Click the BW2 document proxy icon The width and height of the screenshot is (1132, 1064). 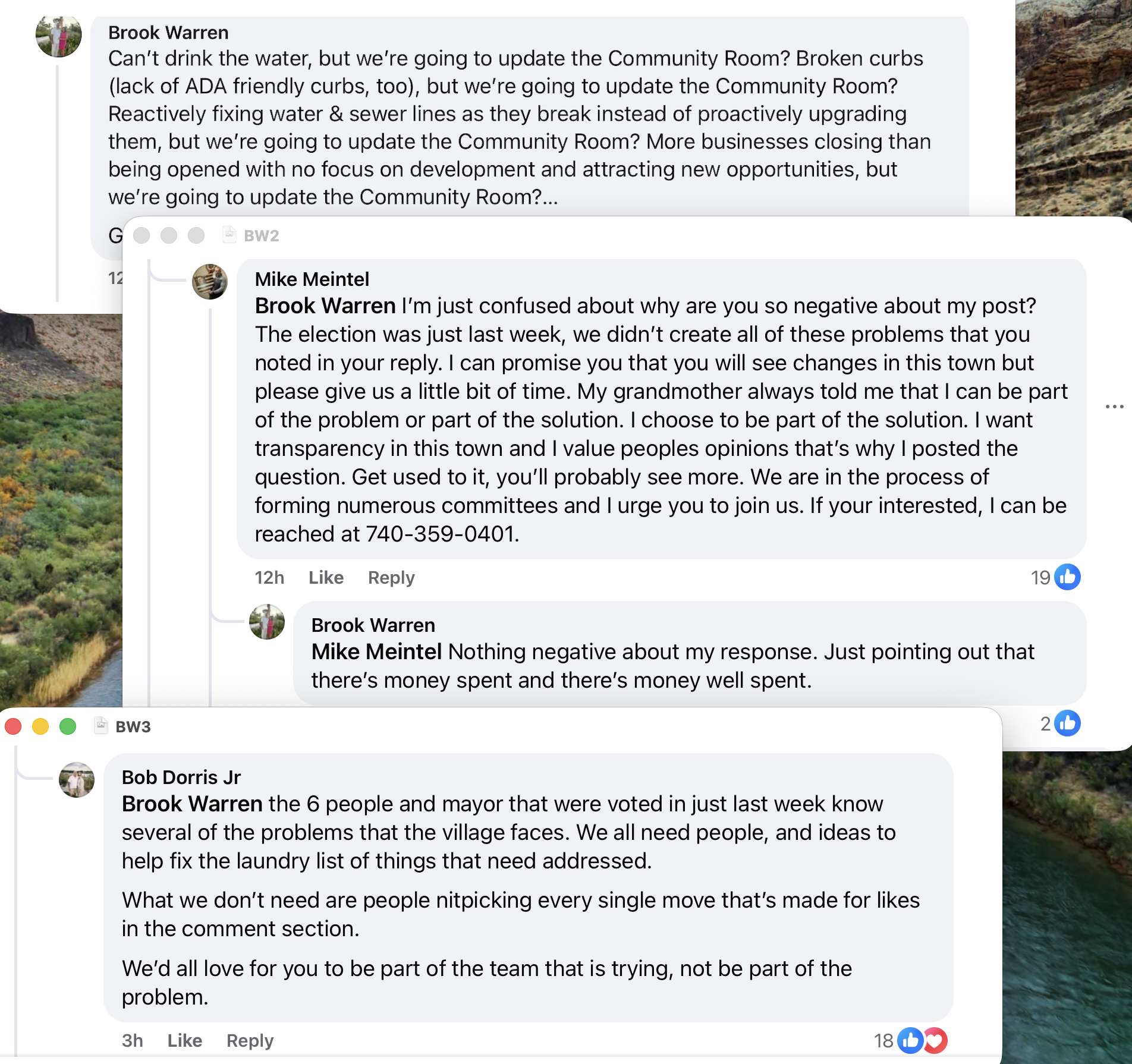tap(229, 235)
